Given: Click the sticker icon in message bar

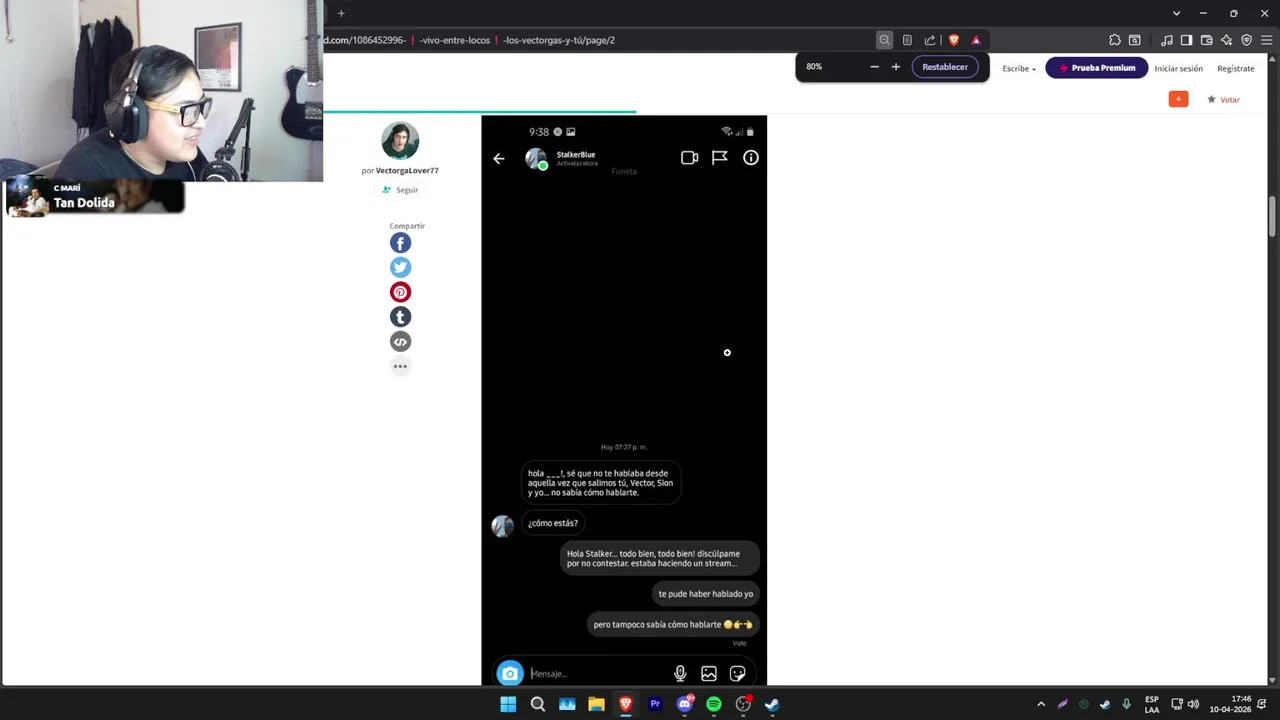Looking at the screenshot, I should [738, 673].
